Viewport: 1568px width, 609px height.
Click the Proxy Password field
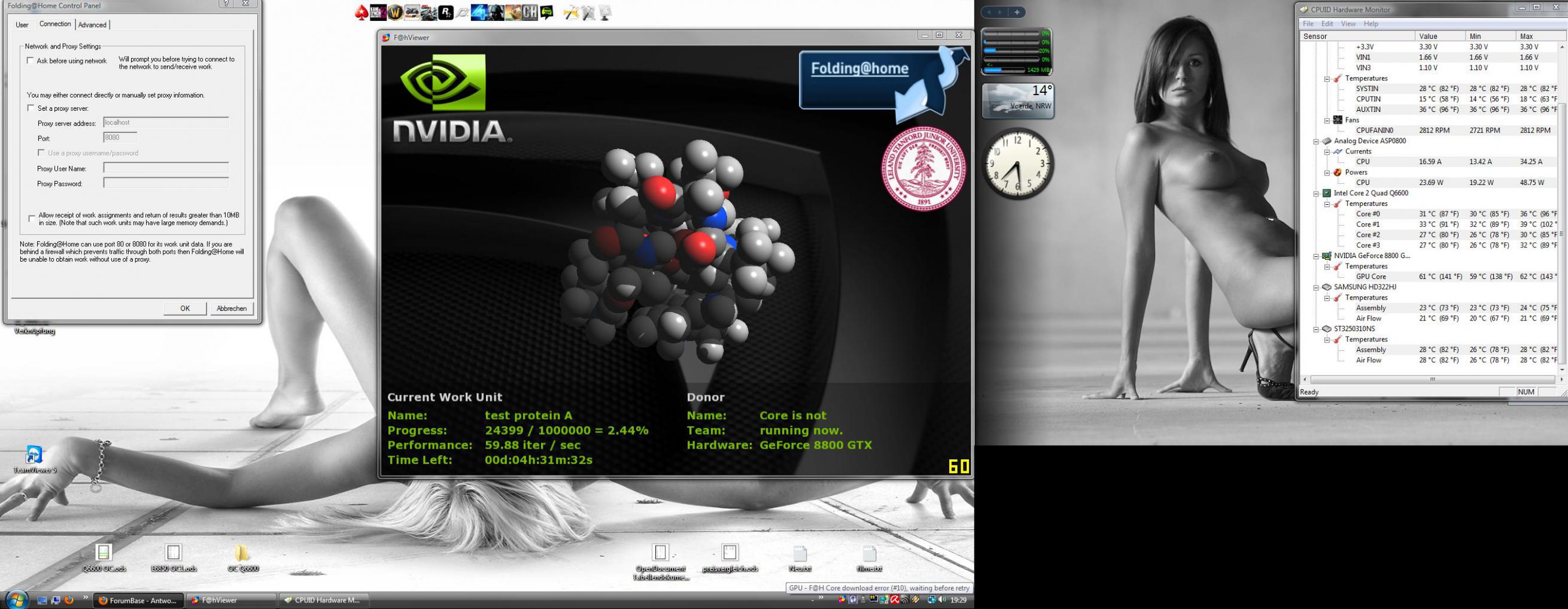tap(166, 183)
